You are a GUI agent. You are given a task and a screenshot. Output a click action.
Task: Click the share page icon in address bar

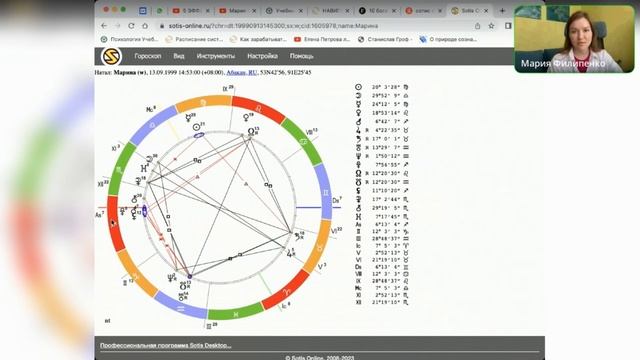coord(477,26)
